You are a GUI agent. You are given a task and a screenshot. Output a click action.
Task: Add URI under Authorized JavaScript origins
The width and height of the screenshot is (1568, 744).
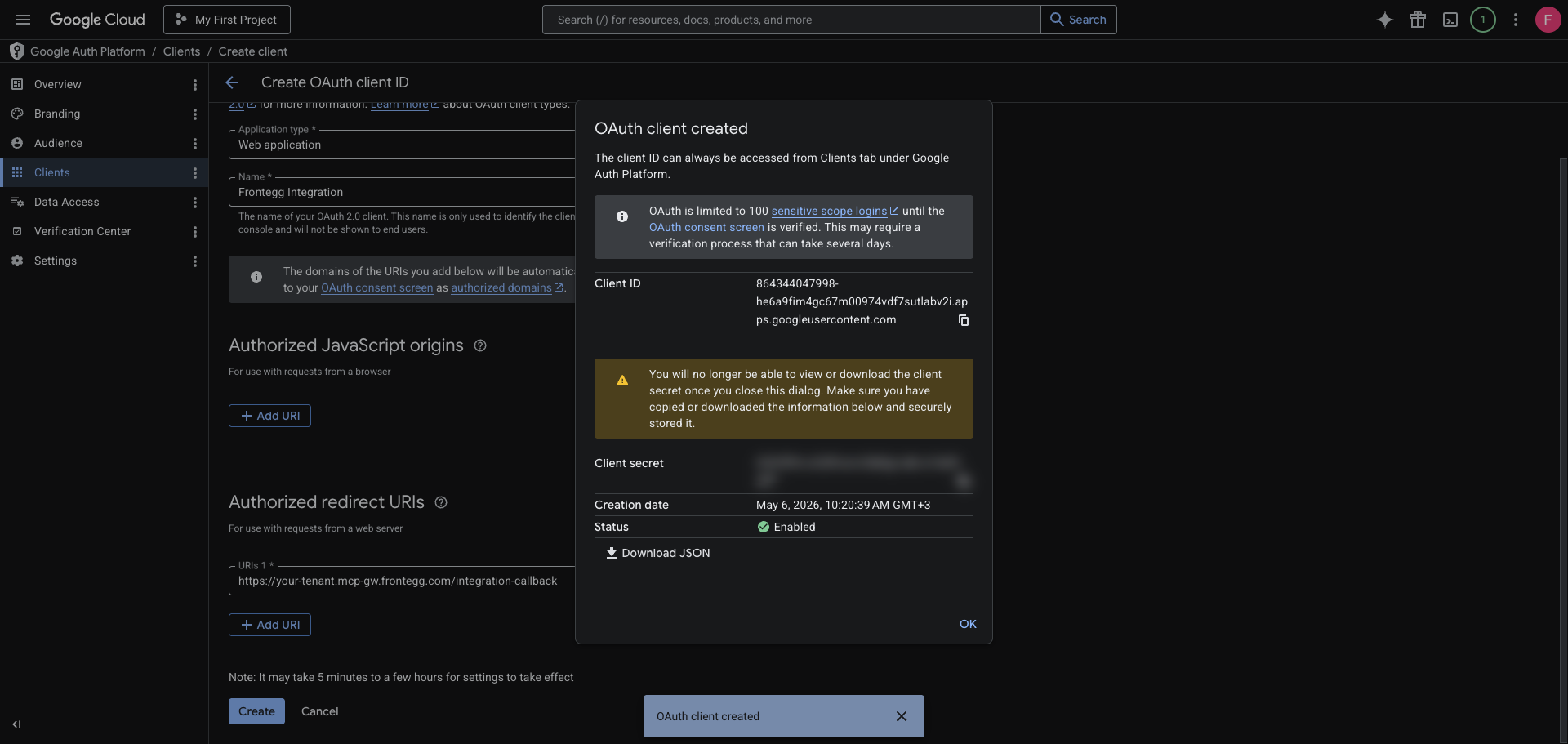click(269, 416)
